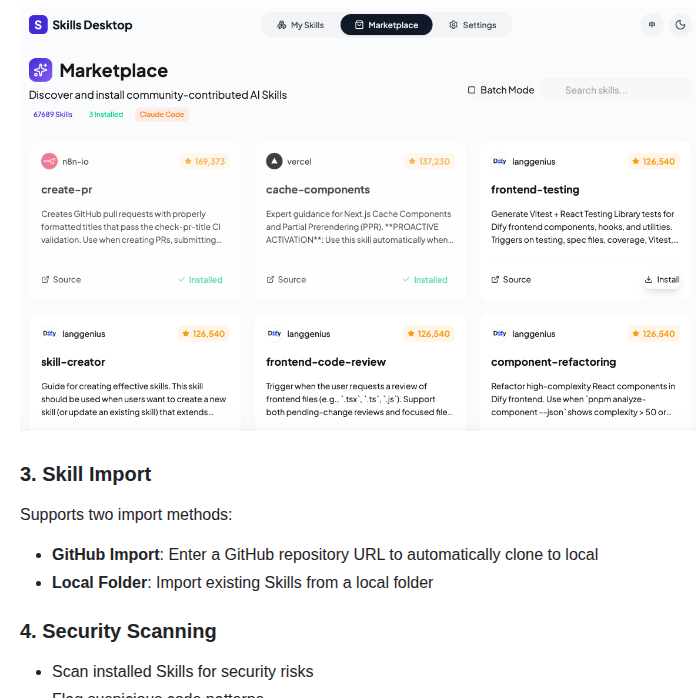
Task: Click the n8n-io publisher avatar icon
Action: [x=49, y=161]
